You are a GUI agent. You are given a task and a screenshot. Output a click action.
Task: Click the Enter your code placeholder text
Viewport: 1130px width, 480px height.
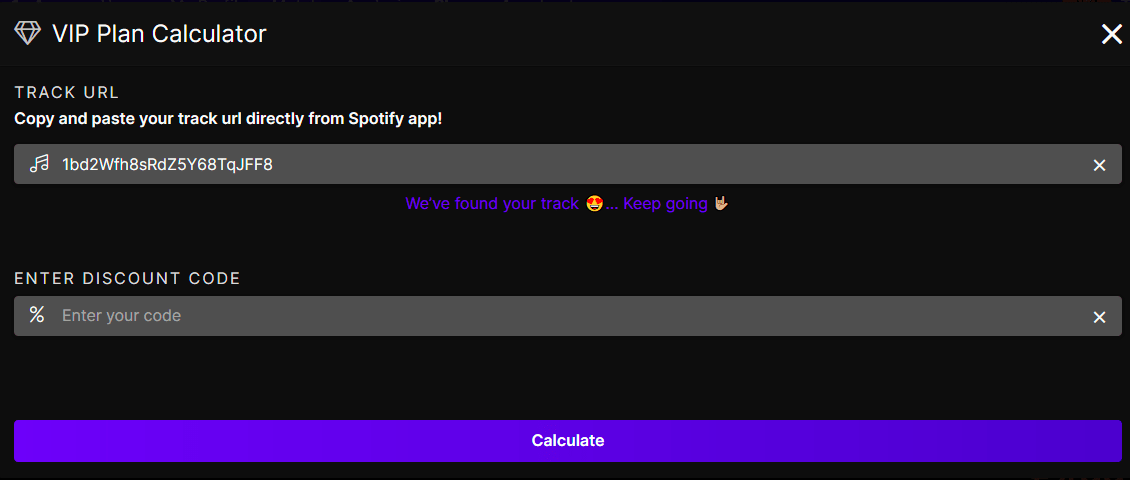[121, 316]
